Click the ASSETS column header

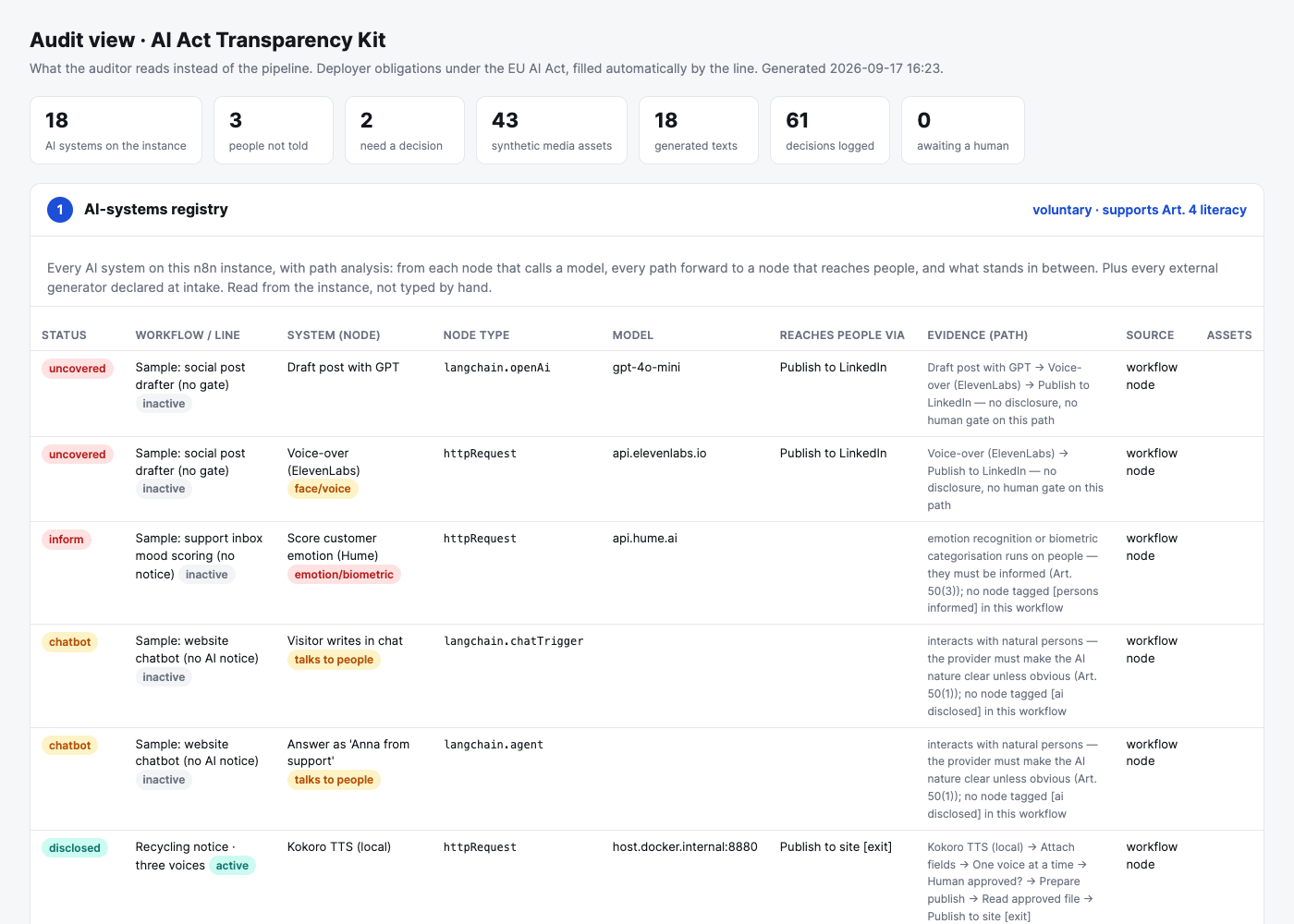tap(1229, 335)
